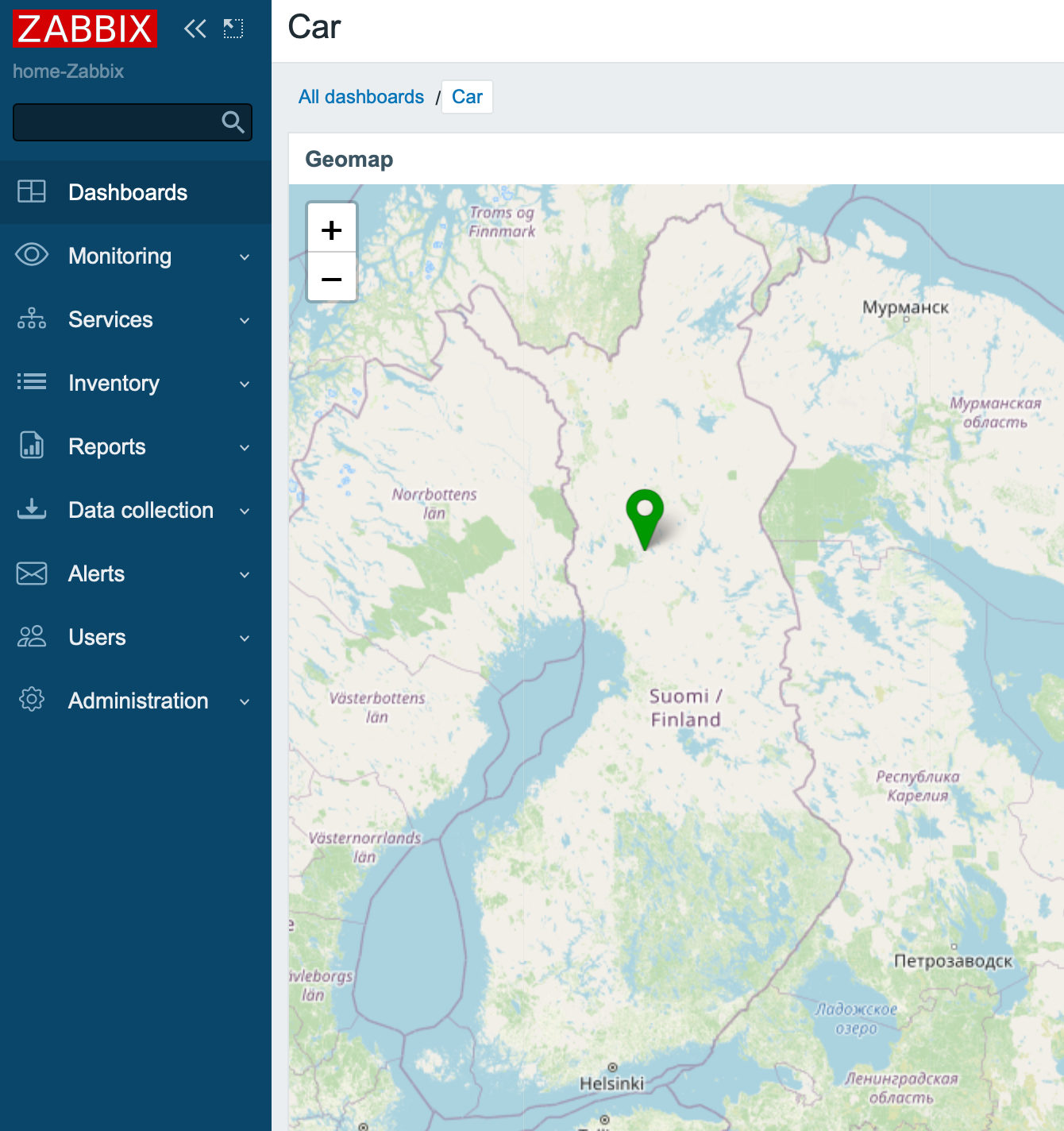Hide sidebar using the dotted-square icon
The image size is (1064, 1131).
pos(233,29)
